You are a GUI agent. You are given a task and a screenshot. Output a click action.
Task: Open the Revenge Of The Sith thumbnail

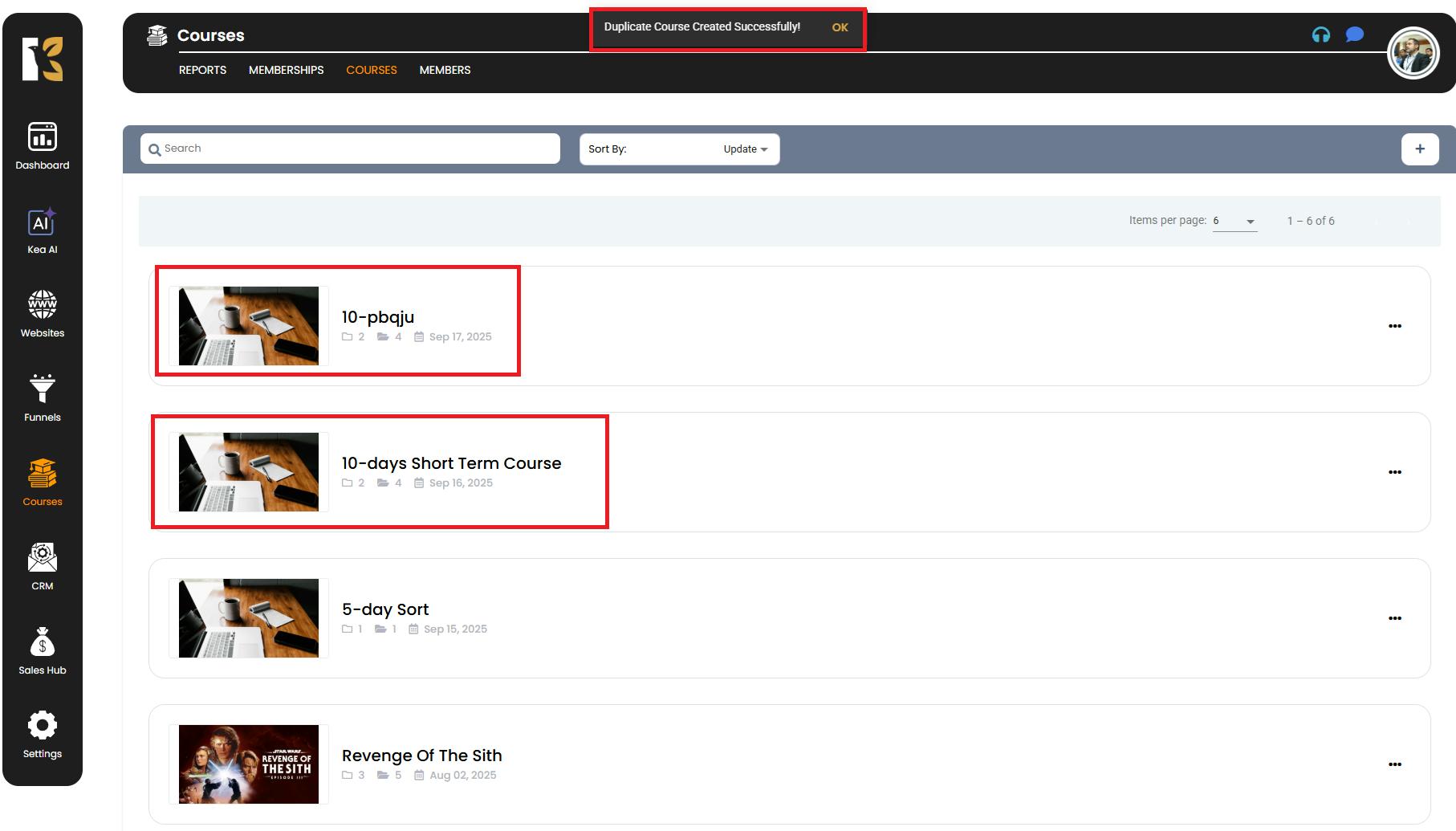249,764
